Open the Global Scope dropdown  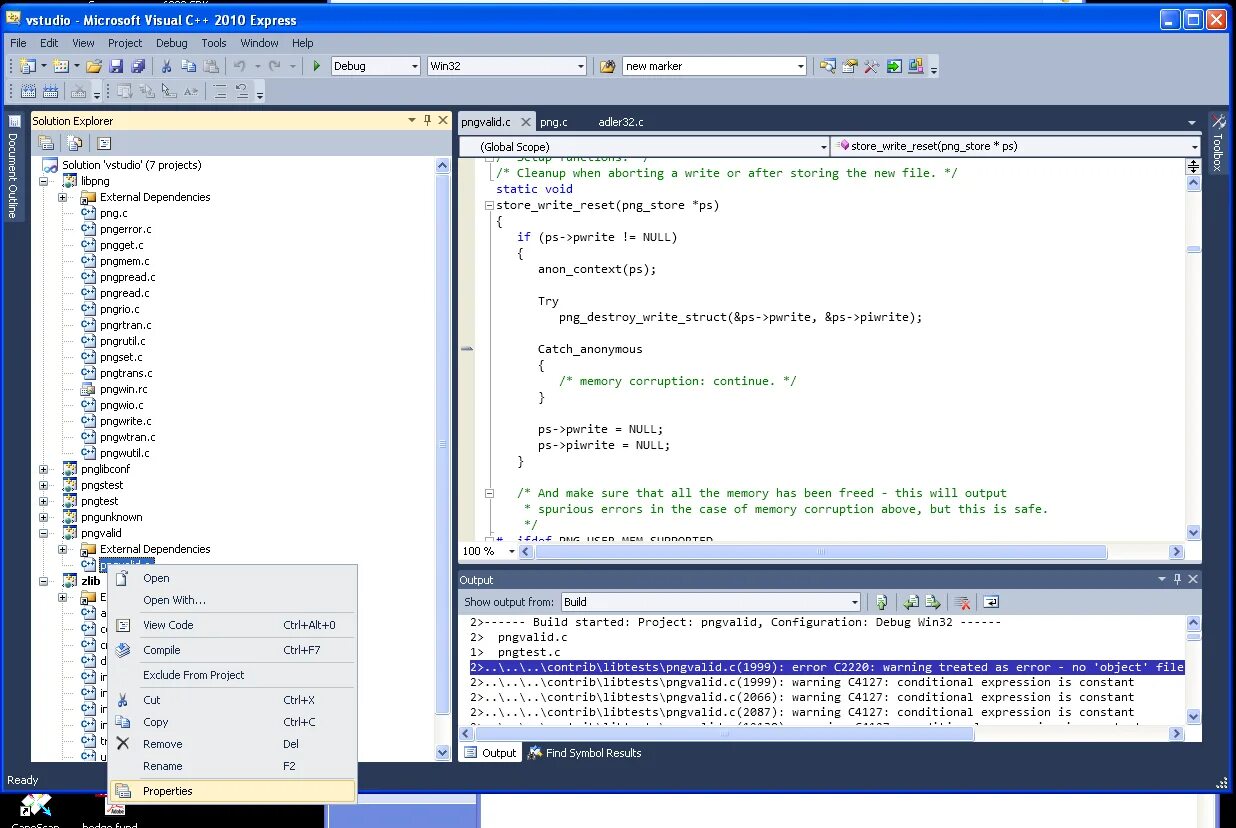(644, 146)
